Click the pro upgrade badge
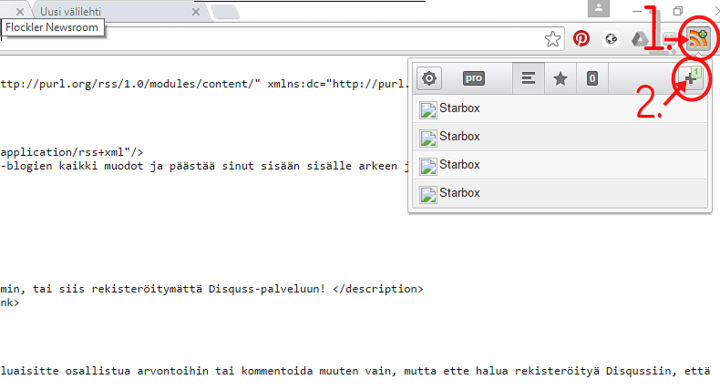Viewport: 720px width, 390px height. (x=474, y=79)
